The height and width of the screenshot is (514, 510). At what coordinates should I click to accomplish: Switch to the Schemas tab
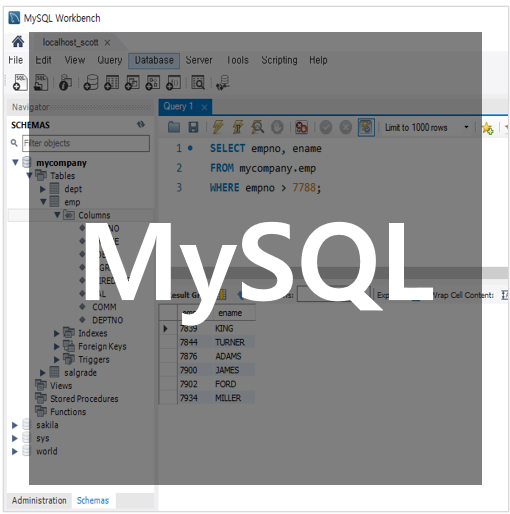93,500
